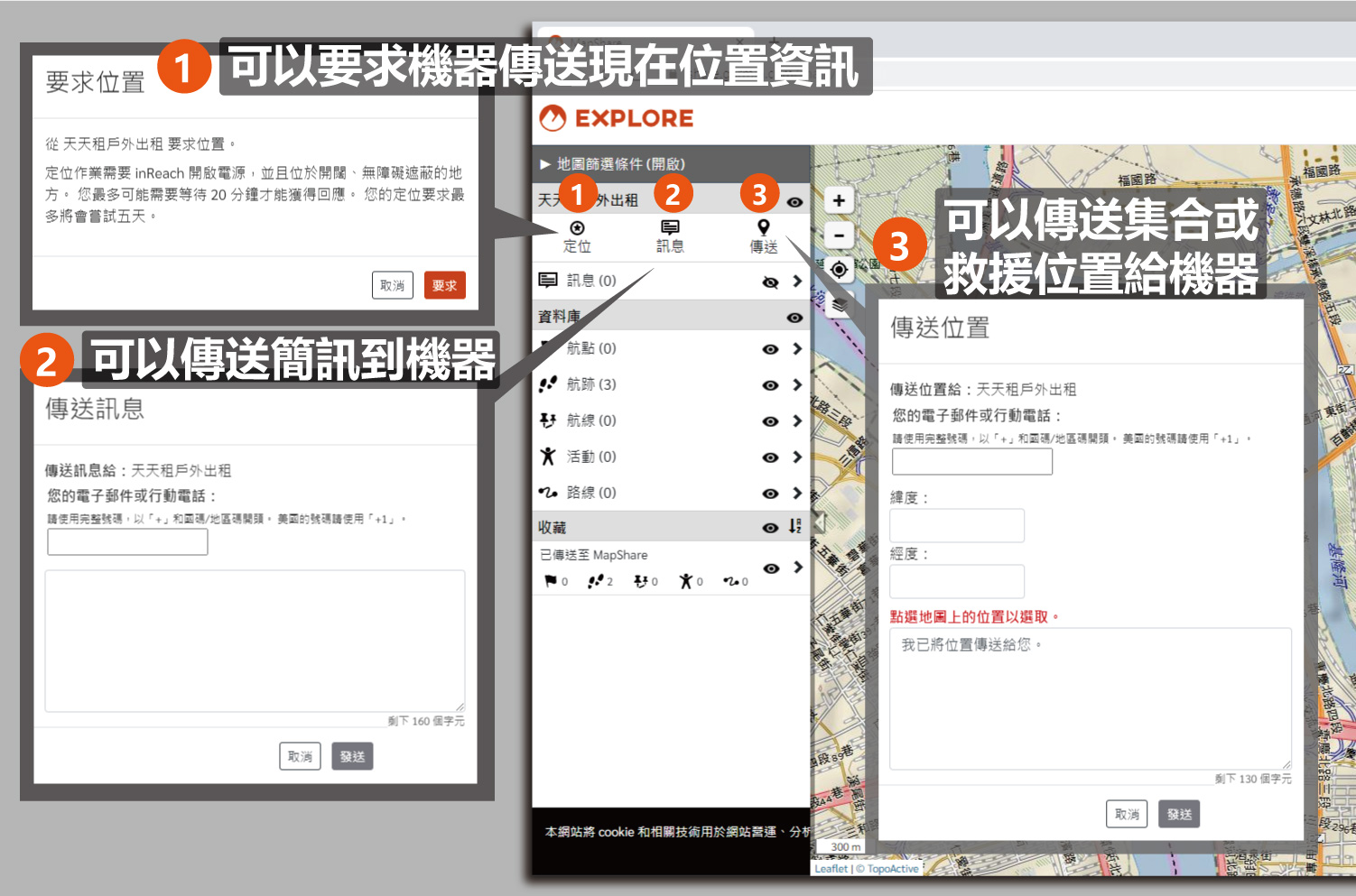Viewport: 1356px width, 896px height.
Task: Click the 傳送 send location pin icon
Action: [x=764, y=227]
